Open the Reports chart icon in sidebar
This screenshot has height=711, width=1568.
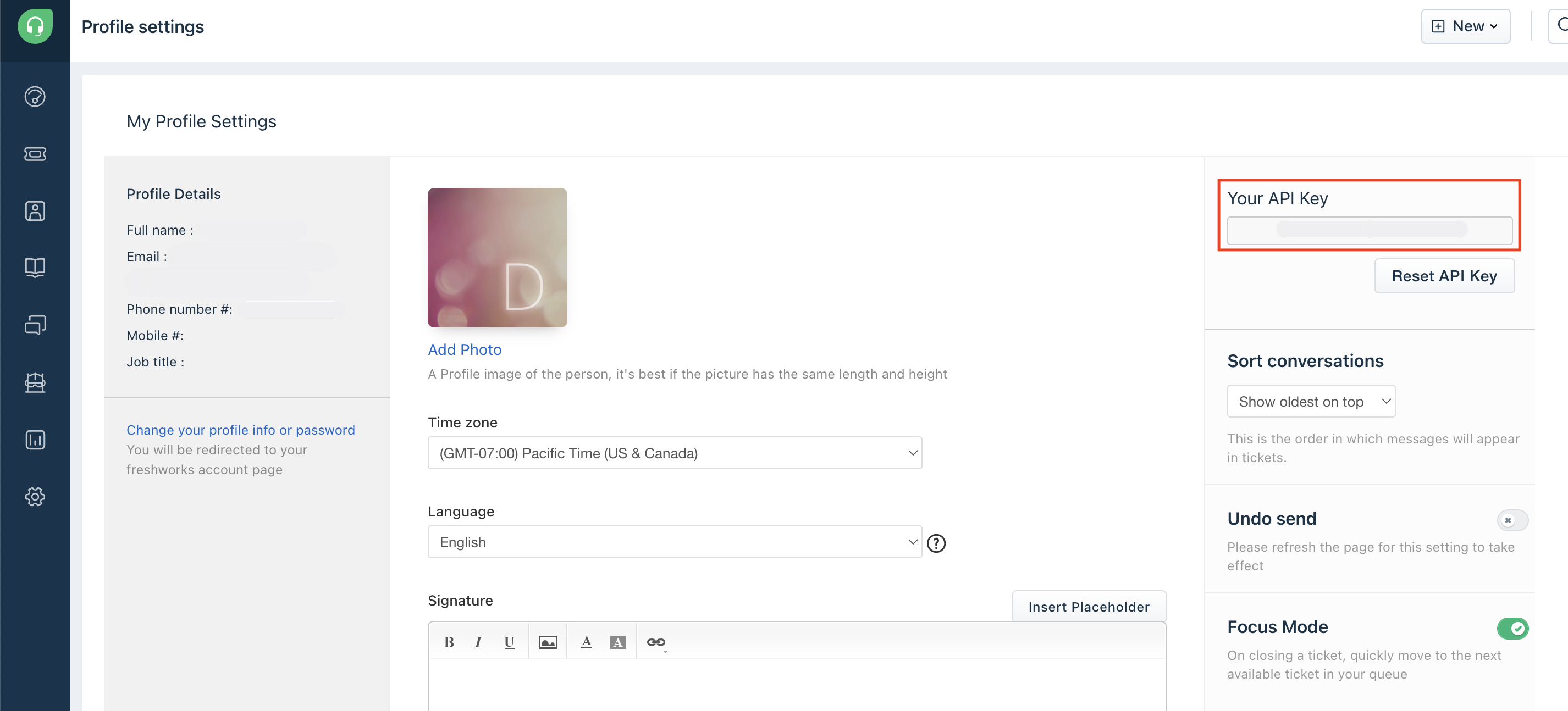click(x=35, y=439)
